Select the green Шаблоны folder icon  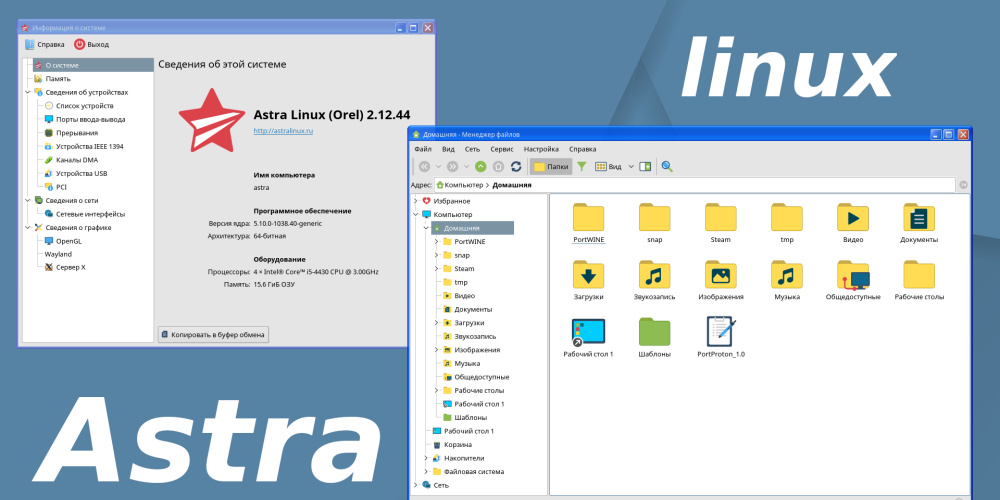pyautogui.click(x=654, y=337)
